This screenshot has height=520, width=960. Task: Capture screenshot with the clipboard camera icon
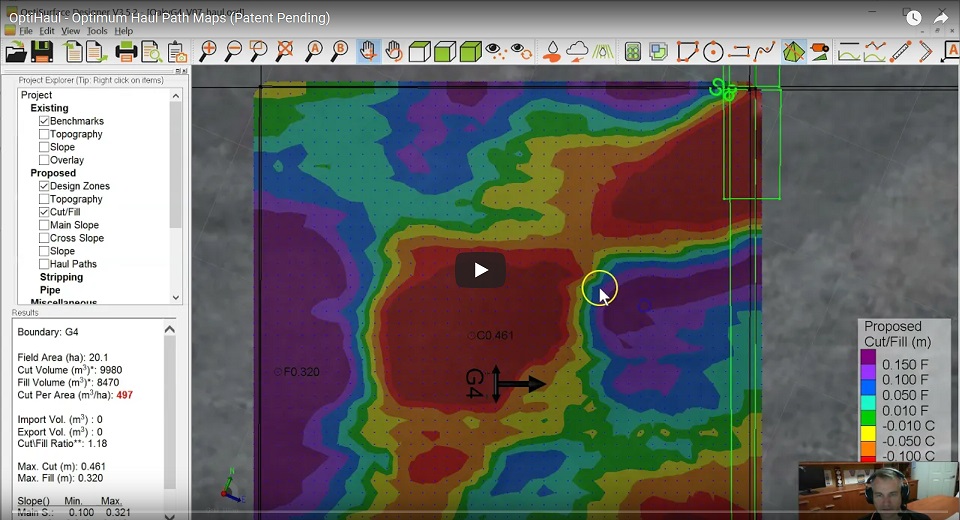click(176, 52)
